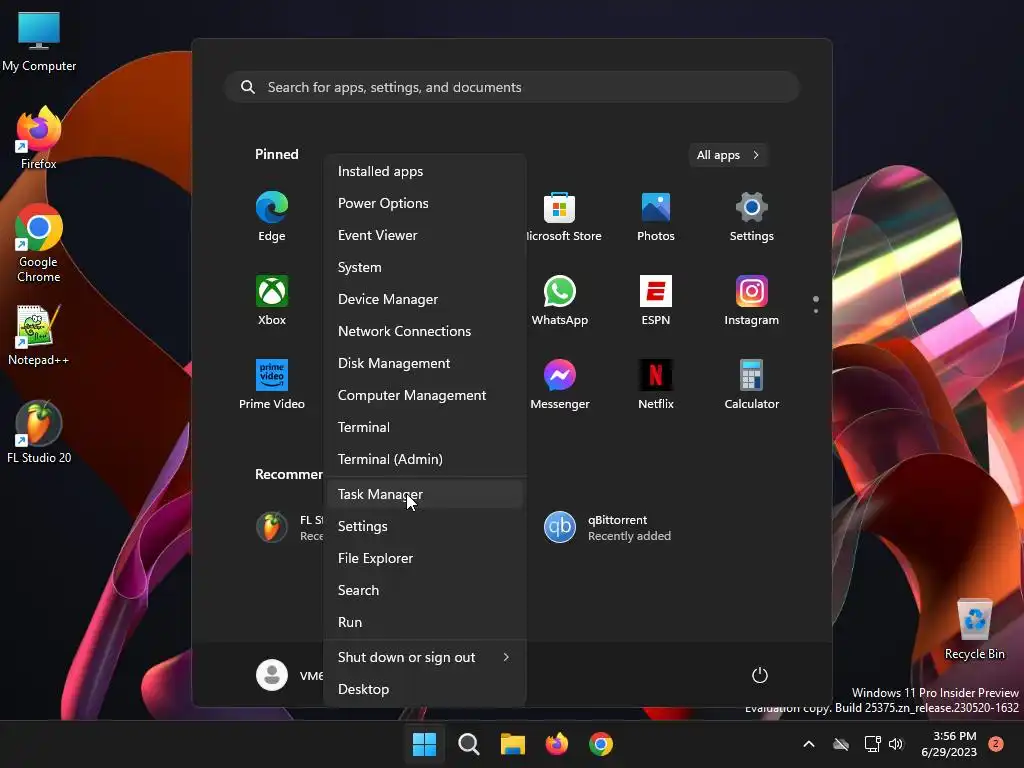Click the pinned apps page dots
Viewport: 1024px width, 768px height.
pyautogui.click(x=816, y=305)
